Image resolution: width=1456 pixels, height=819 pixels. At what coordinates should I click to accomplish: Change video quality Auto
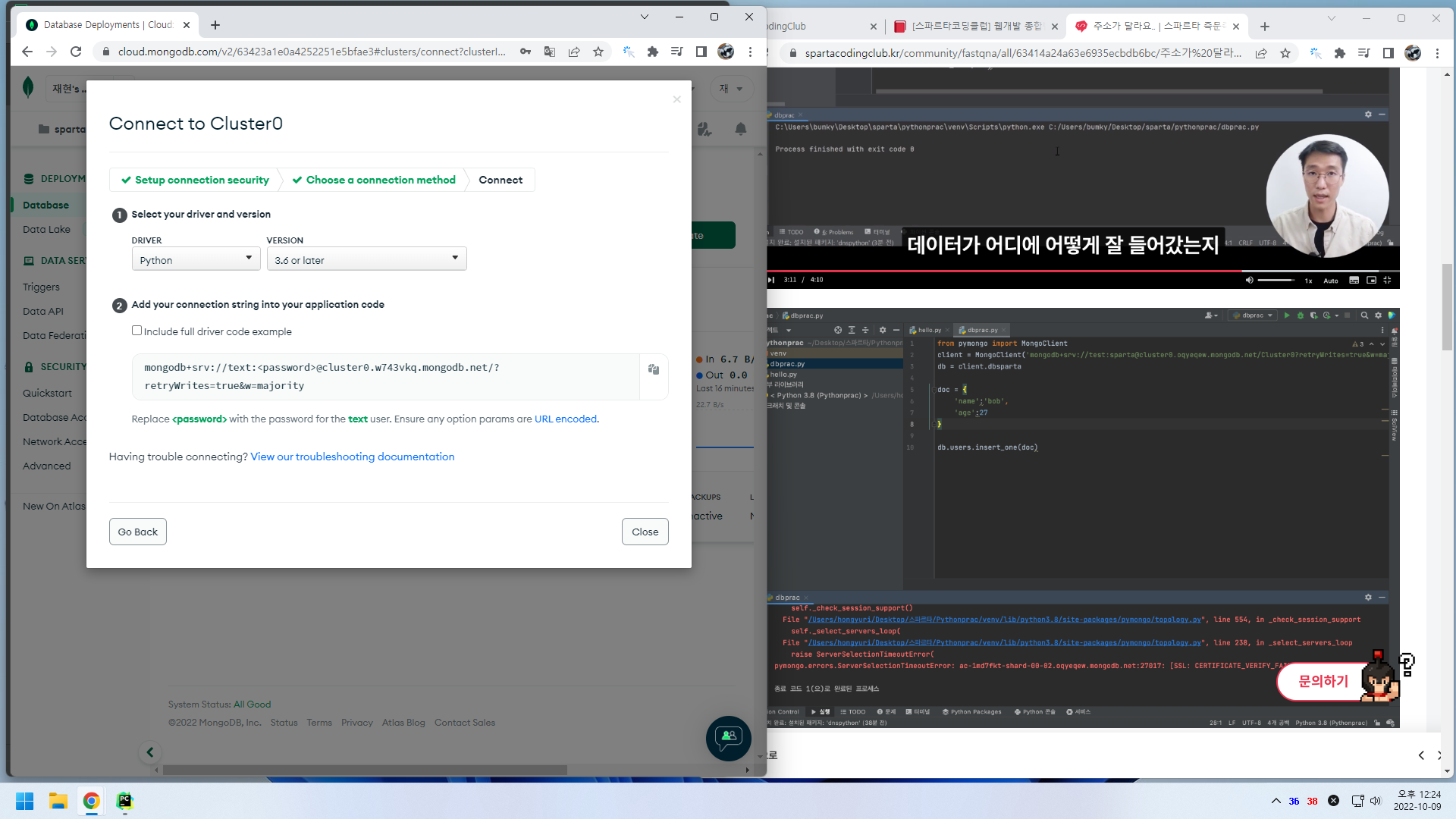(1331, 281)
